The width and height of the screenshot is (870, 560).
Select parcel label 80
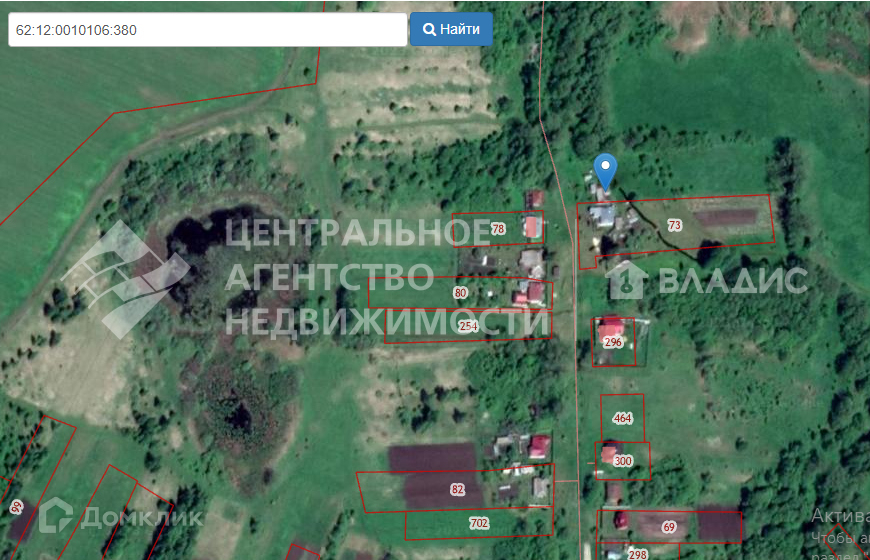tap(460, 292)
